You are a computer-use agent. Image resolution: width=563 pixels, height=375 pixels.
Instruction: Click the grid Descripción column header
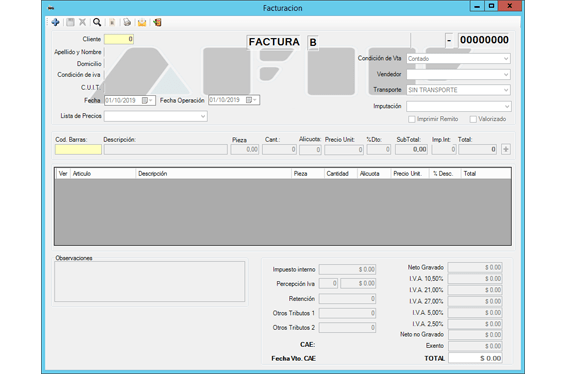(213, 173)
